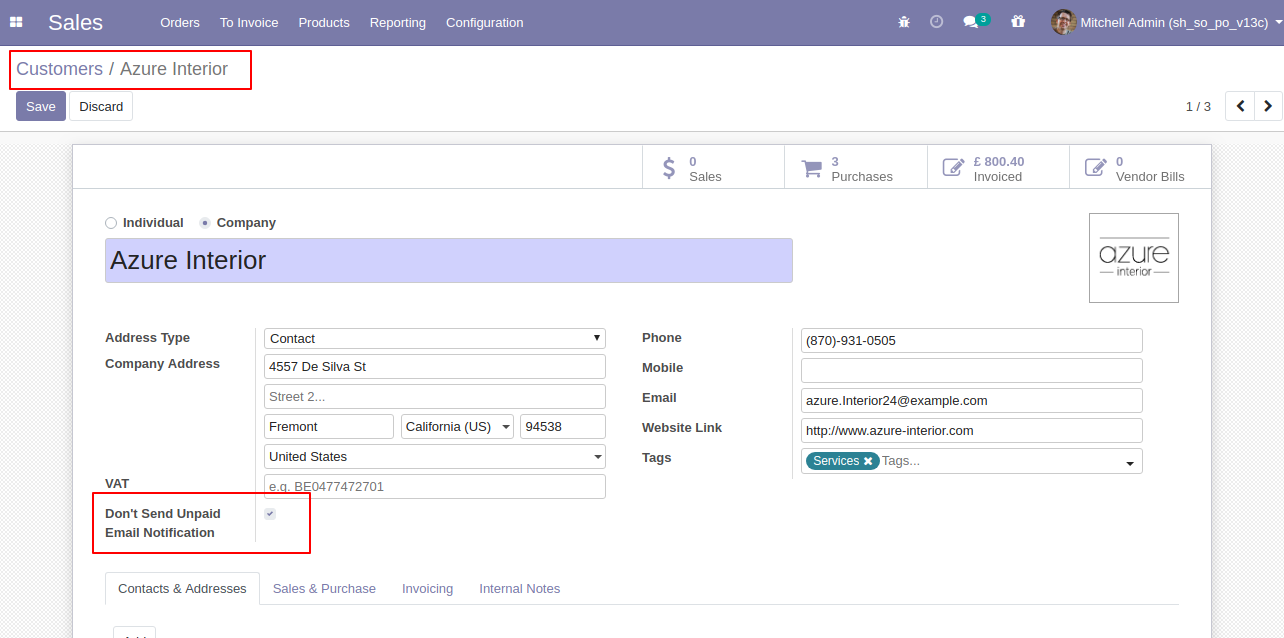Save the customer record
This screenshot has width=1284, height=638.
[x=41, y=106]
